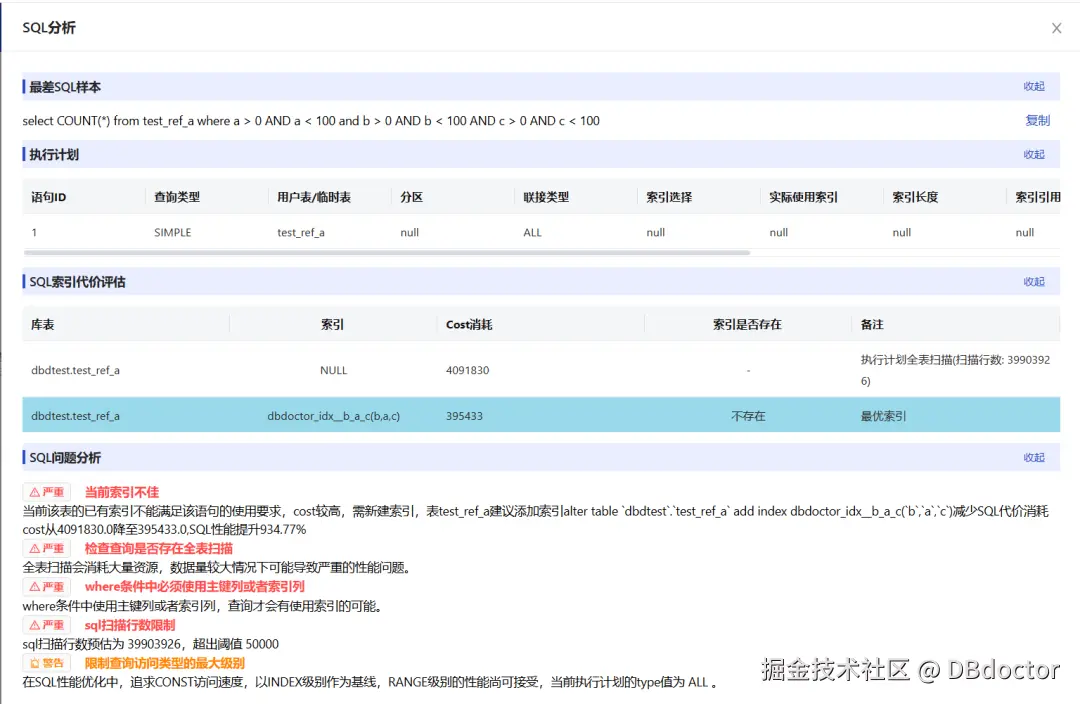Click the 4091830 cost value
Image resolution: width=1080 pixels, height=704 pixels.
tap(467, 371)
